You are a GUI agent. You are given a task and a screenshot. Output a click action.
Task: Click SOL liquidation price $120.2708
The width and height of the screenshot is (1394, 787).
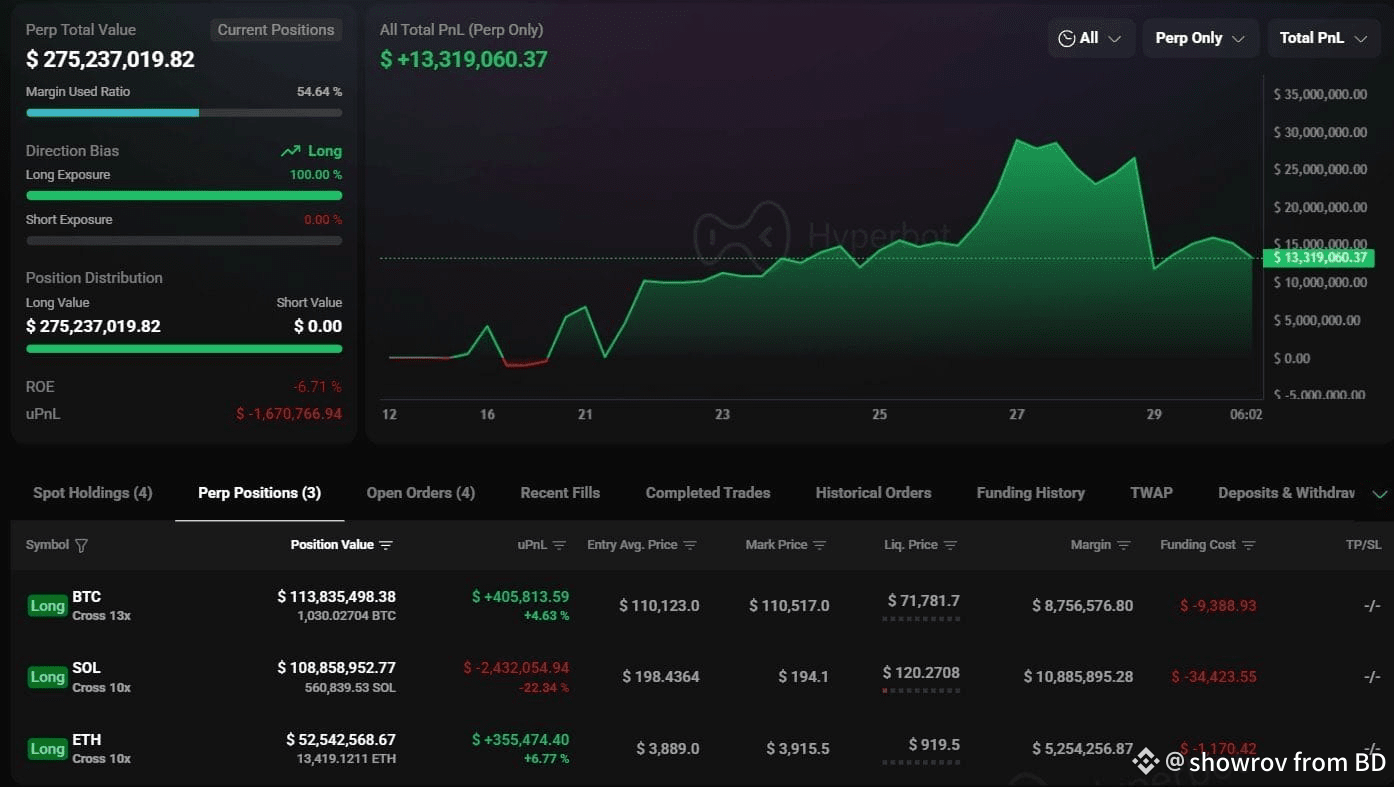tap(921, 673)
